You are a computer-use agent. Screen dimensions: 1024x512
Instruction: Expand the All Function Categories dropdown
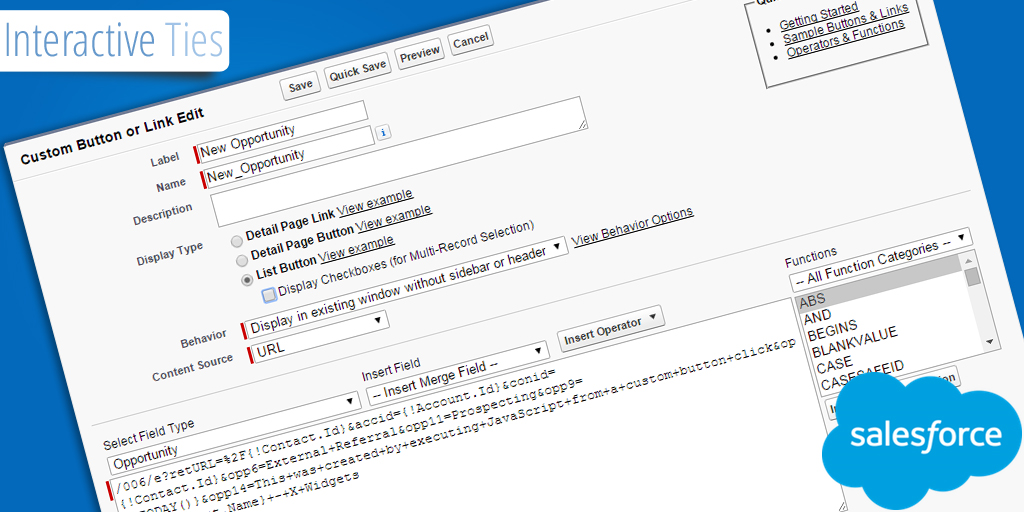[880, 254]
